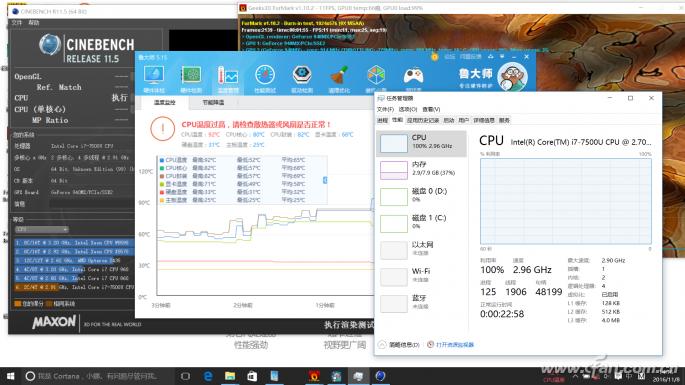Switch to 用户 tab in Task Manager
This screenshot has width=685, height=385.
tap(464, 120)
